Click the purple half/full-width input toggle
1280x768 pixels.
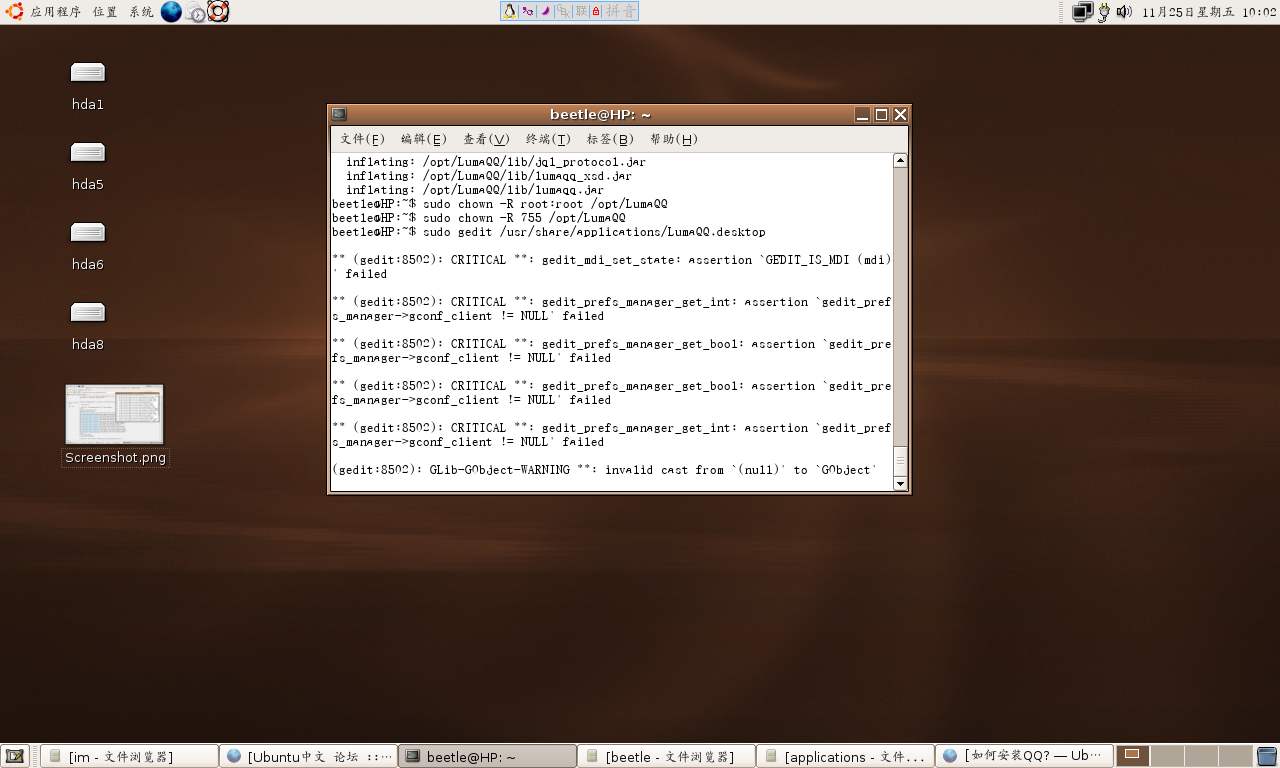tap(527, 11)
